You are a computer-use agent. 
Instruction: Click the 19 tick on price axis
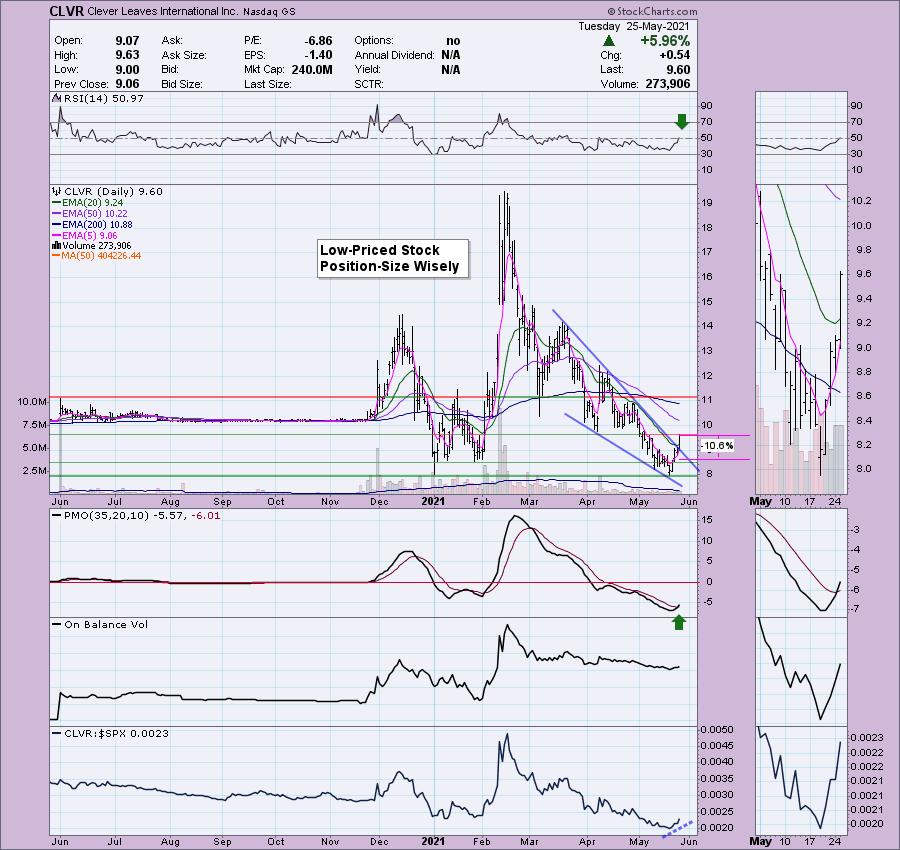pyautogui.click(x=707, y=203)
